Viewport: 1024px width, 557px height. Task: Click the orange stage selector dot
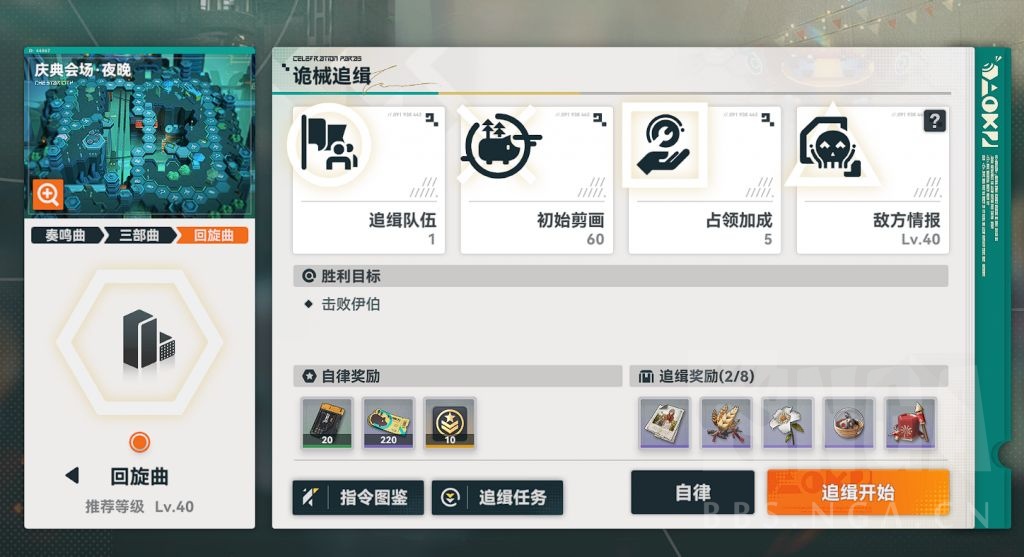(x=139, y=442)
